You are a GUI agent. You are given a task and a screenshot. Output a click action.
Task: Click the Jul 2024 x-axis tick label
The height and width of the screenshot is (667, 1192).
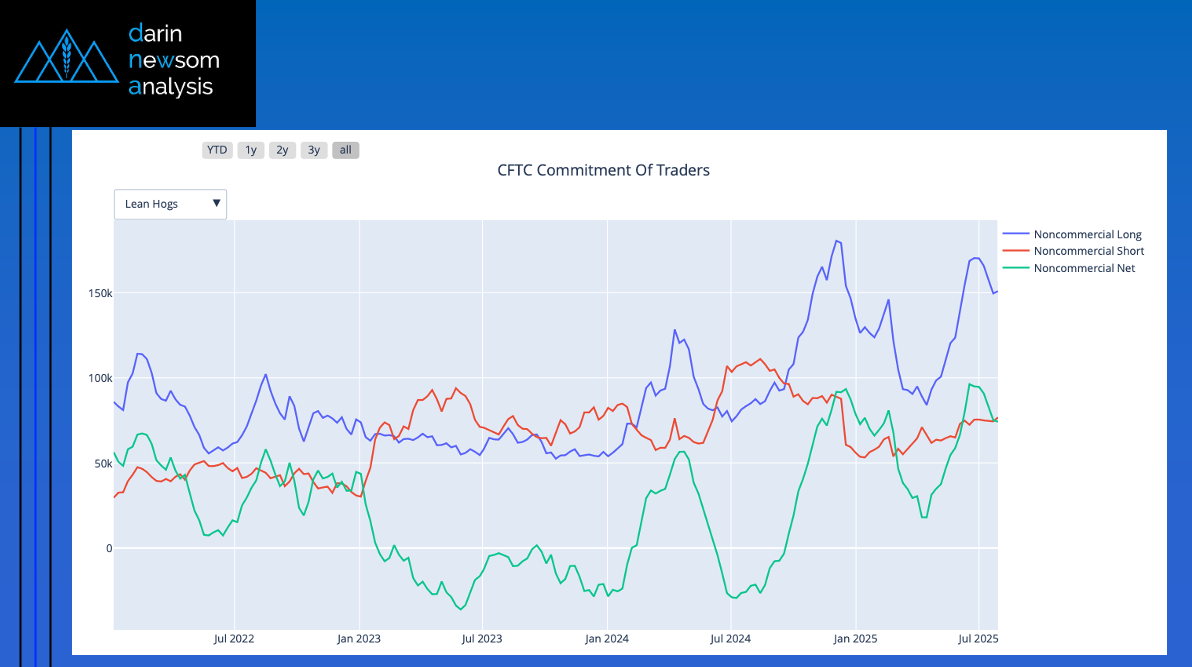pos(730,638)
